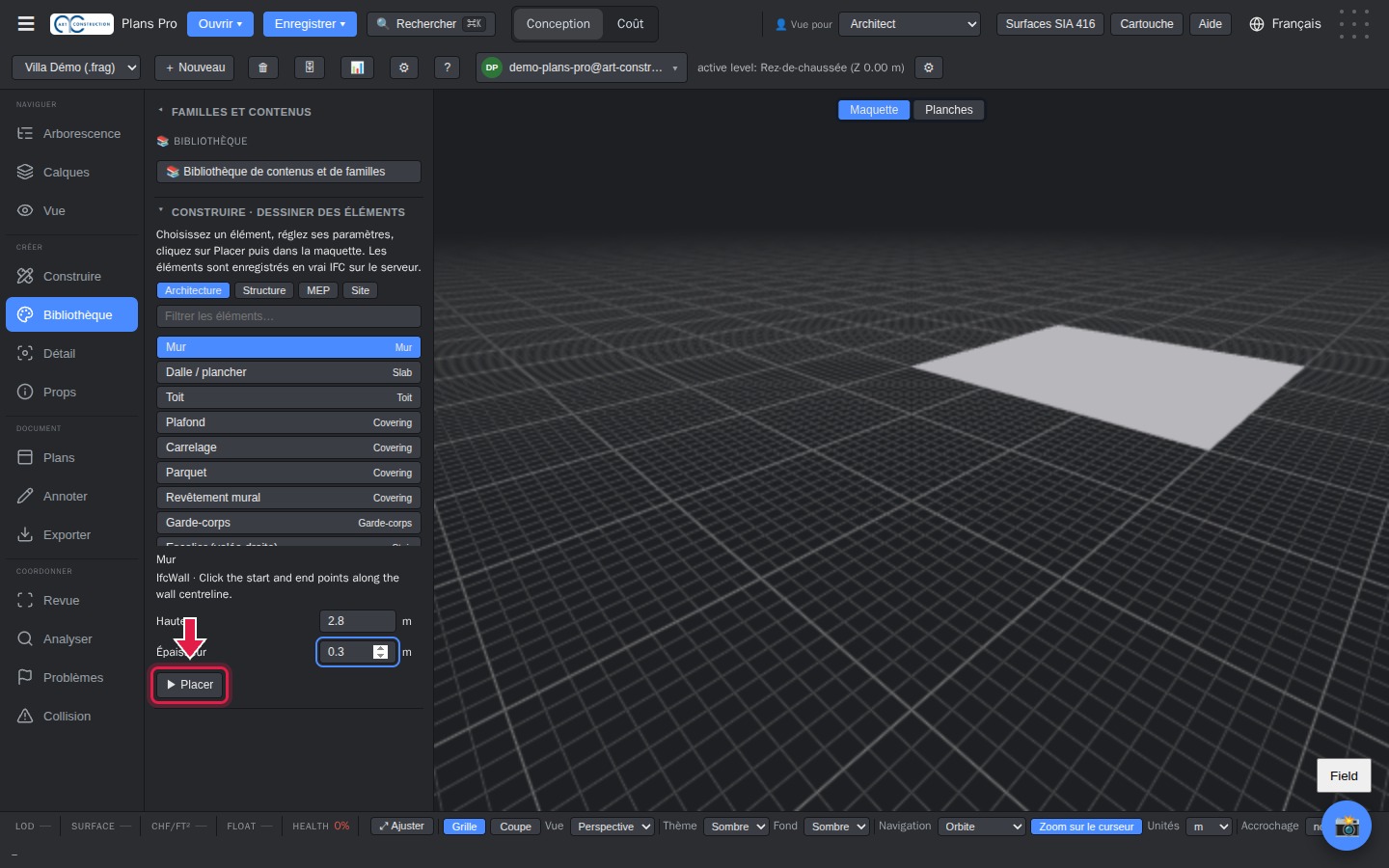The height and width of the screenshot is (868, 1389).
Task: Click the trash delete icon in toolbar
Action: point(262,68)
